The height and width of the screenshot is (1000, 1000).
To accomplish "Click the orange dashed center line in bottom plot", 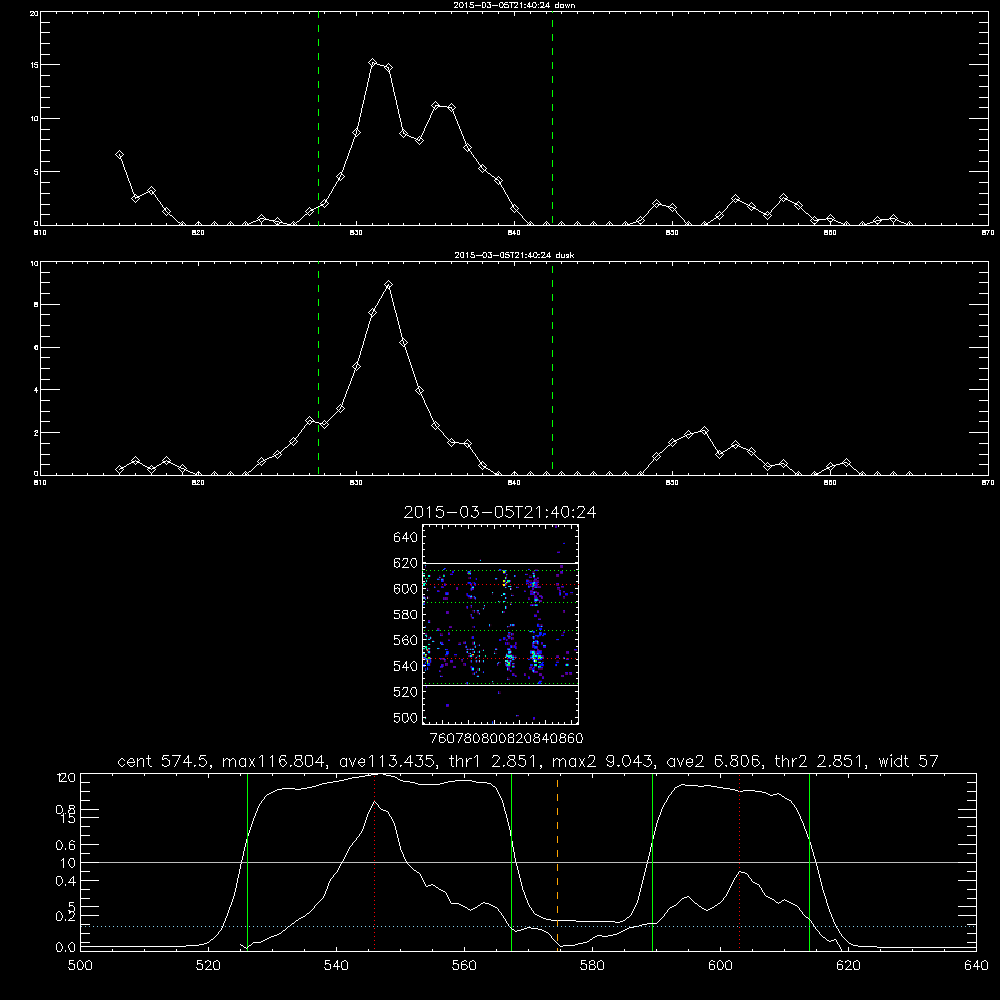I will point(557,861).
